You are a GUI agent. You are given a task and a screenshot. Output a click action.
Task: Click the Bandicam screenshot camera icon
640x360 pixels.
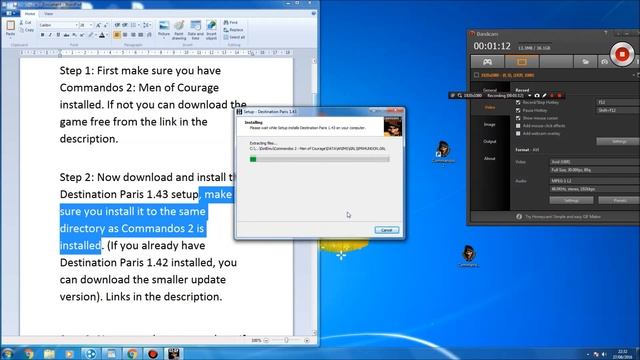[604, 62]
